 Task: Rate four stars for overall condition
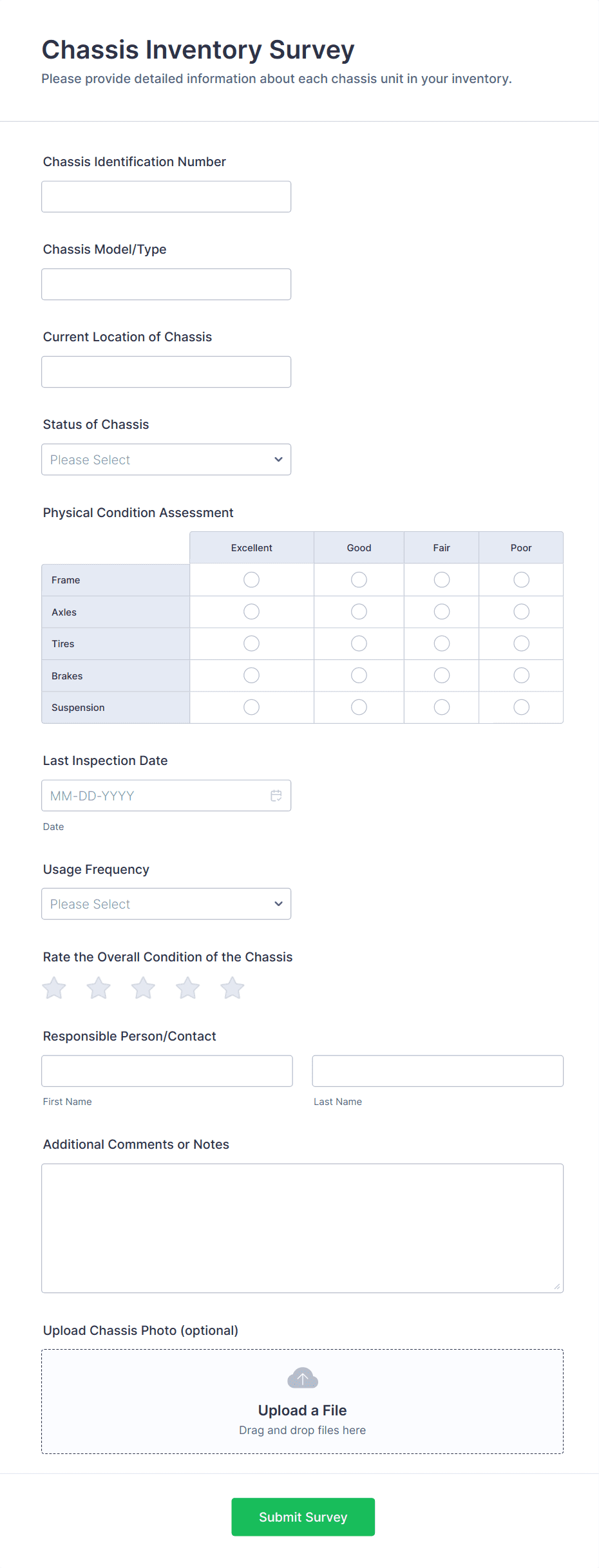click(x=188, y=988)
